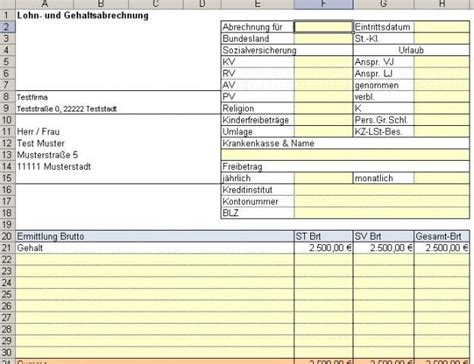Screen dimensions: 474x364
Task: Select the KV entry cell
Action: pos(323,62)
